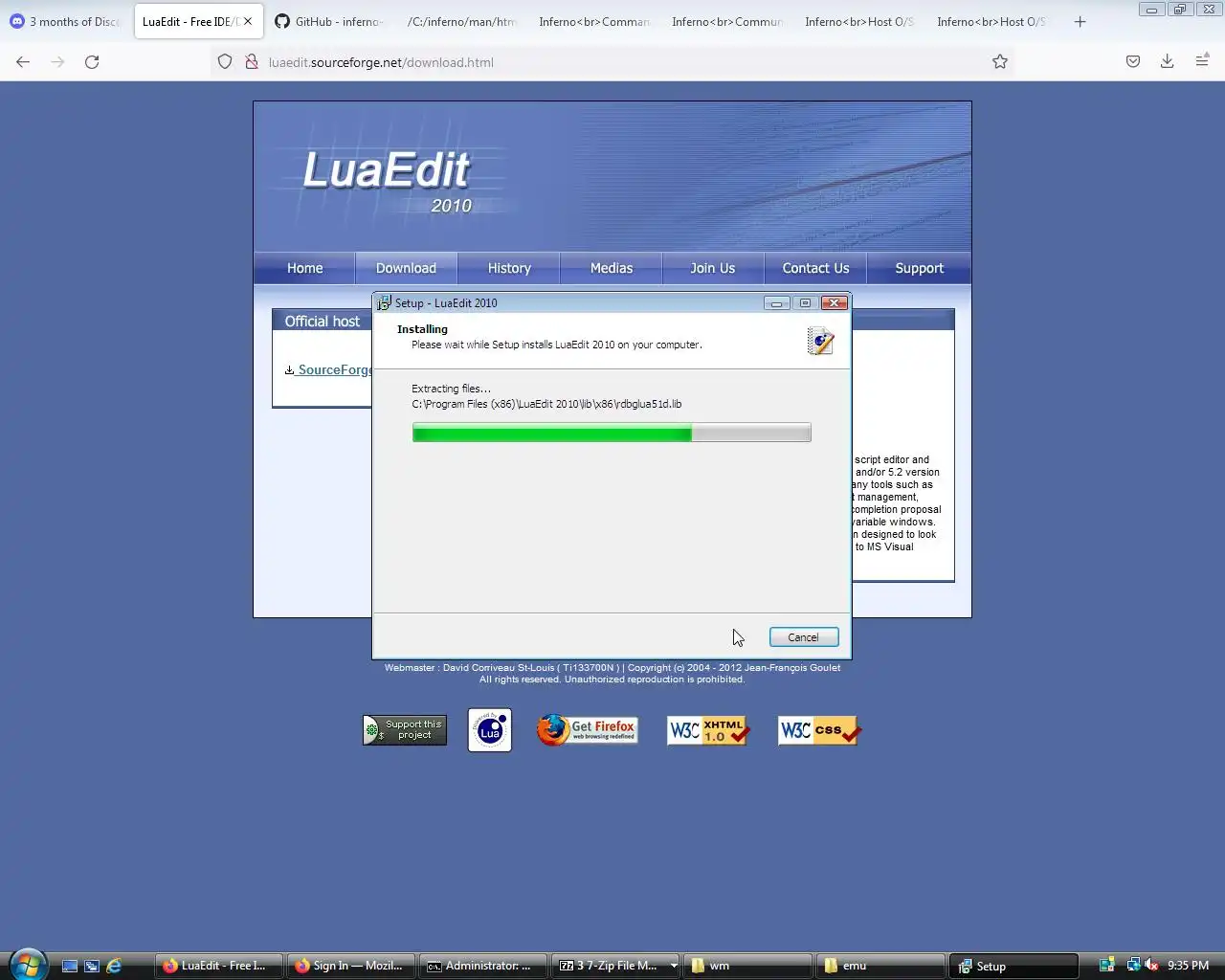Expand the 7-Zip File Manager taskbar group

tap(674, 966)
